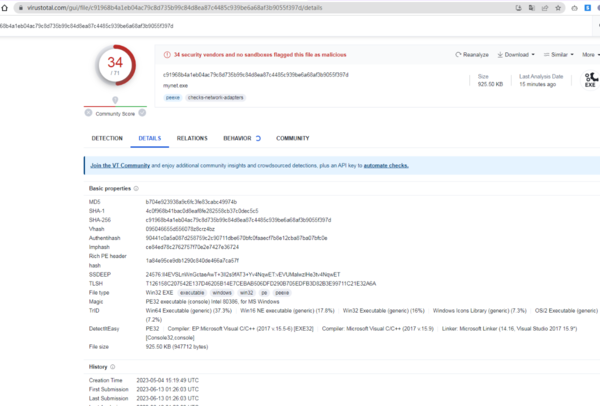Click the Magic PE32 executable description
Viewport: 600px width, 406px height.
coord(212,302)
